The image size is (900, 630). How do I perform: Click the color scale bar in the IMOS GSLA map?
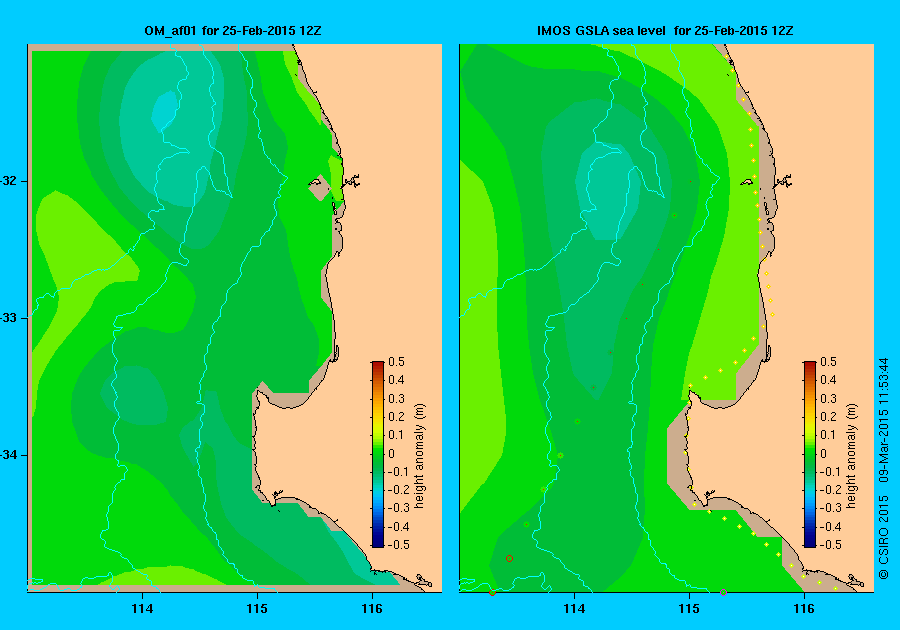(809, 454)
